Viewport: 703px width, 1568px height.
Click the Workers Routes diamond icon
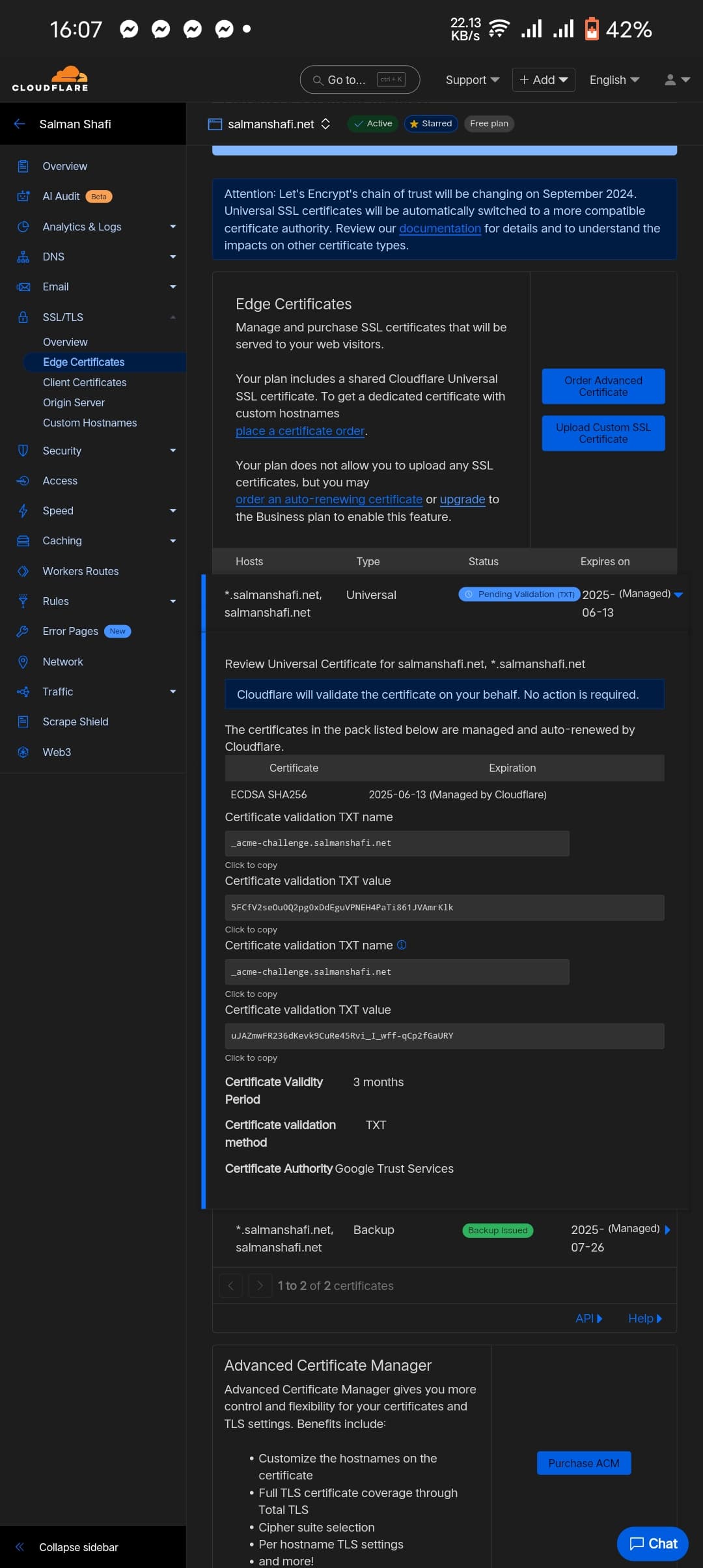23,571
